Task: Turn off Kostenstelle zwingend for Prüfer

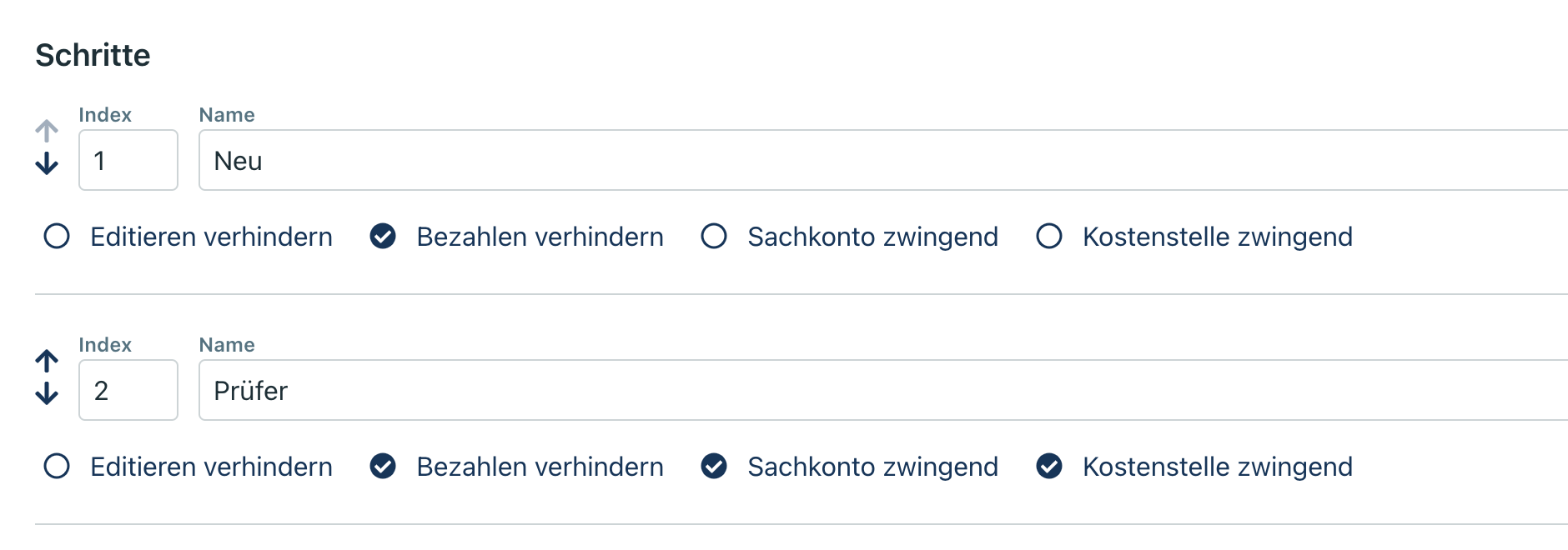Action: (1049, 467)
